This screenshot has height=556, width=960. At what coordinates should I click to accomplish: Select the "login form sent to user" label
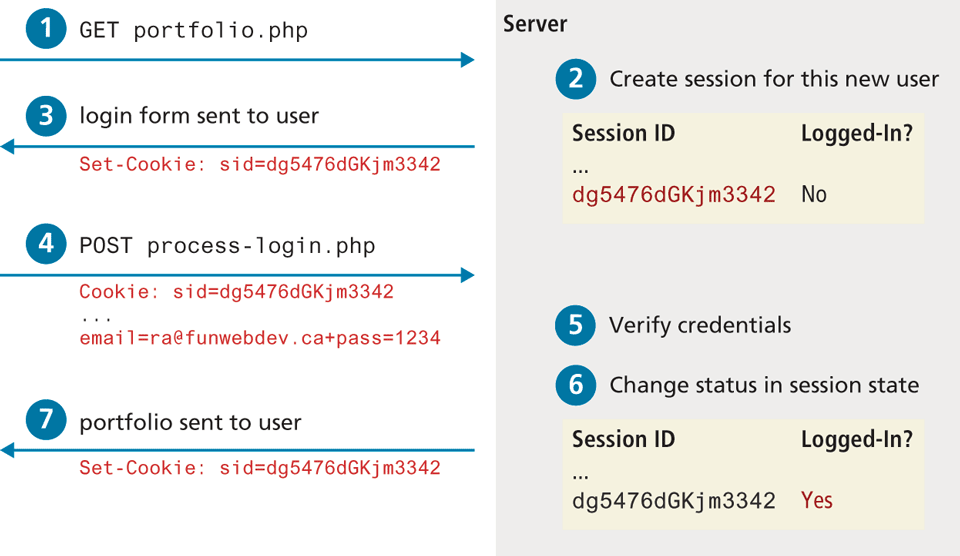click(x=199, y=116)
